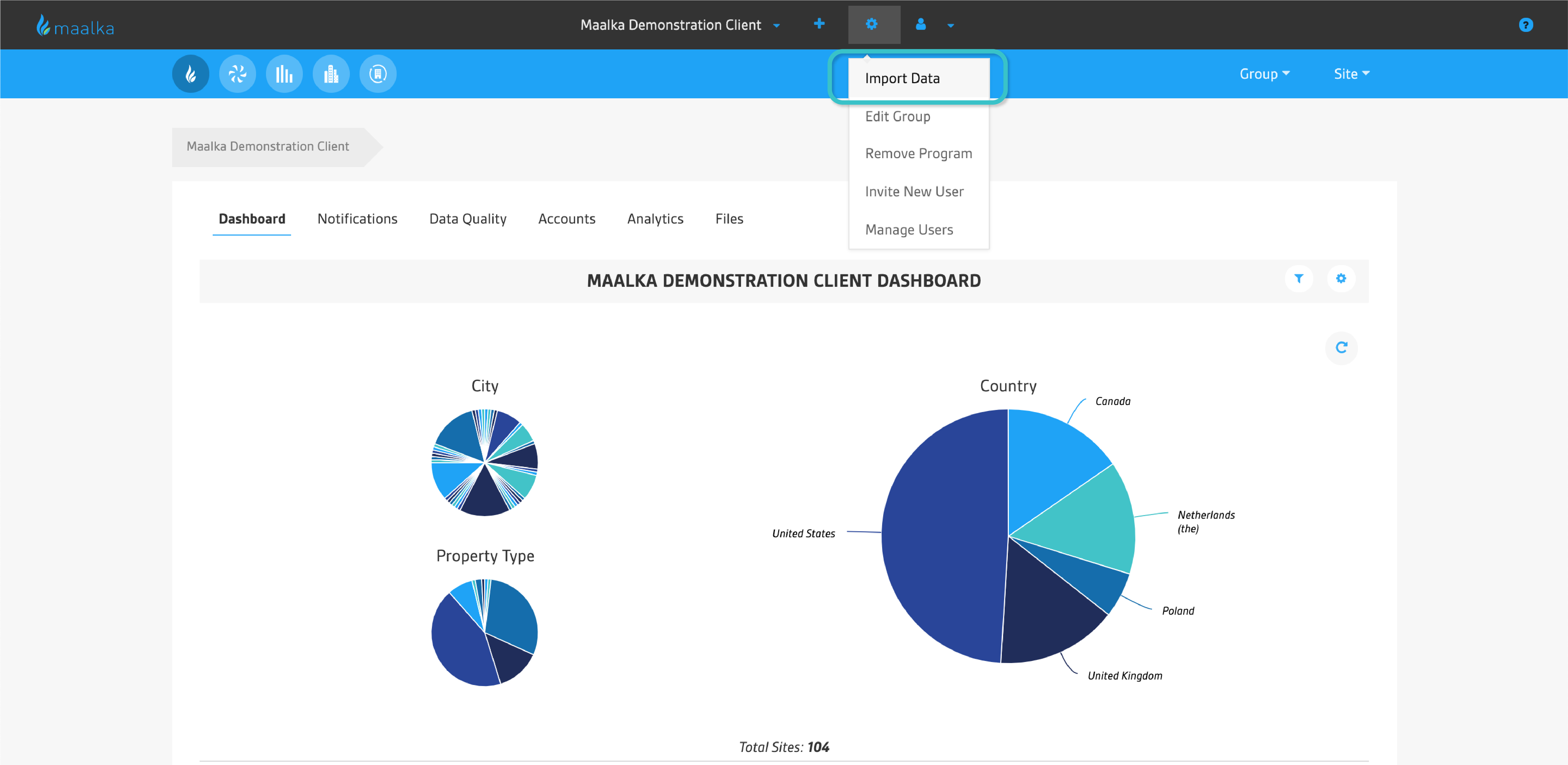This screenshot has height=765, width=1568.
Task: Select the buildings program icon
Action: click(x=331, y=74)
